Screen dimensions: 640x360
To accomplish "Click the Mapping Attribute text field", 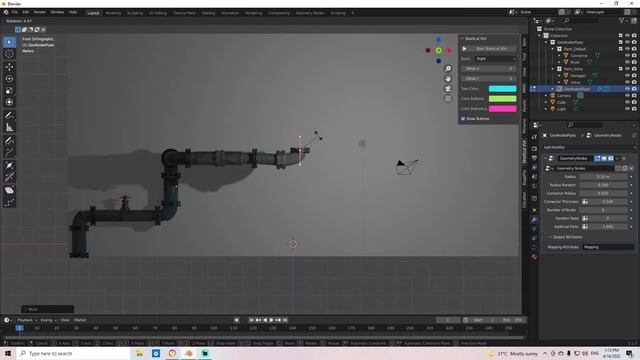I will (x=608, y=247).
